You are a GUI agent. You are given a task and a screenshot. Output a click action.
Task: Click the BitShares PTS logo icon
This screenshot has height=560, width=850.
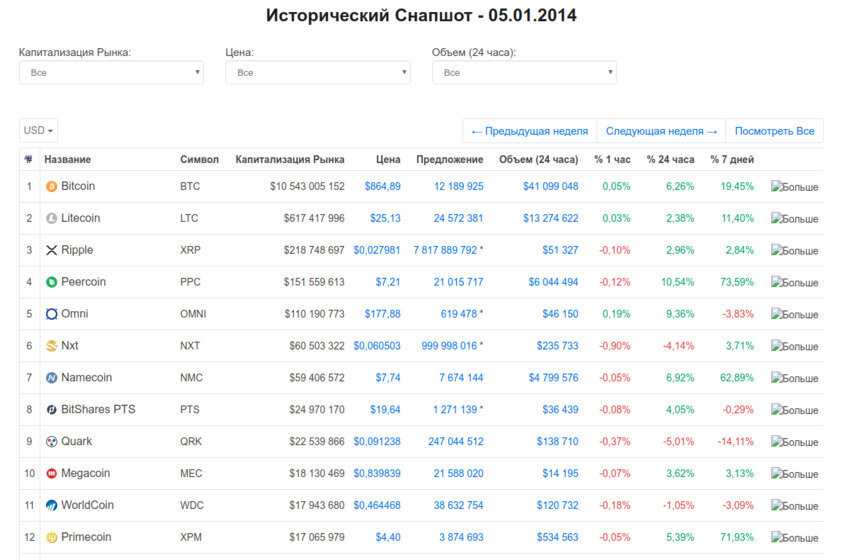(51, 410)
